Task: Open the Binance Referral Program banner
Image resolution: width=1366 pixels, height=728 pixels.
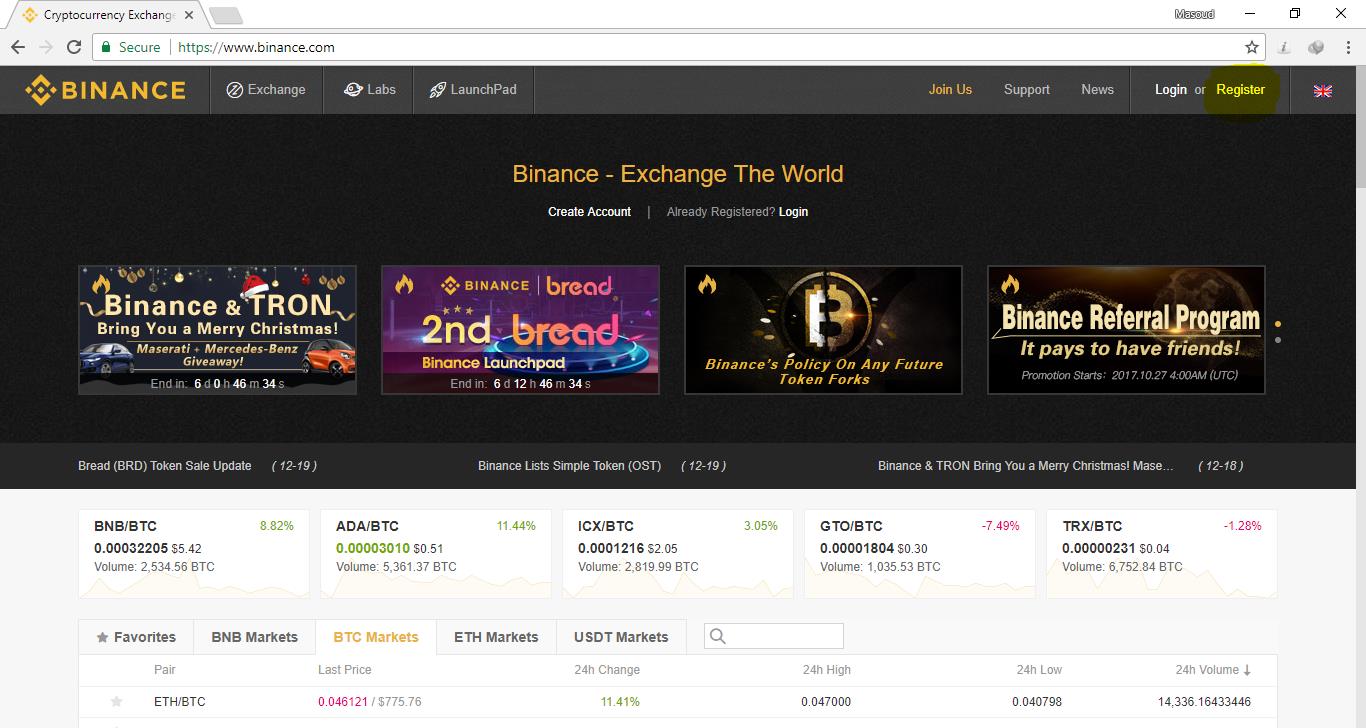Action: [1126, 330]
